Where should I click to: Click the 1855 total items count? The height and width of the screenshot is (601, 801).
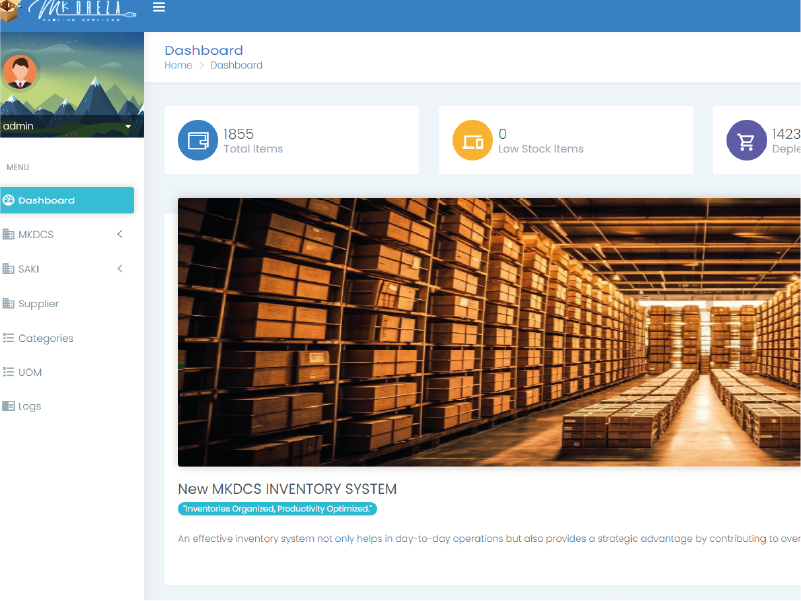pos(239,134)
